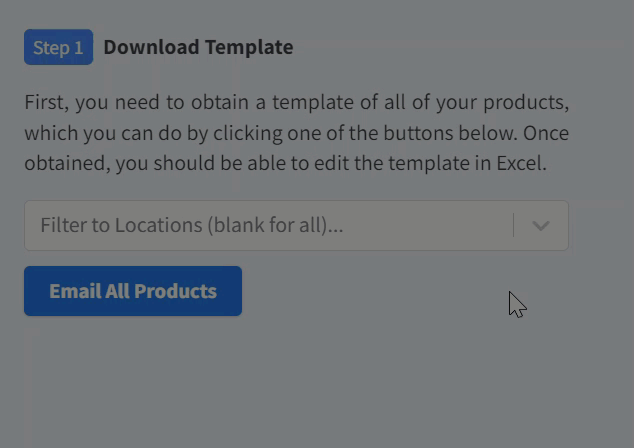The height and width of the screenshot is (448, 634).
Task: Click the Download Template heading
Action: click(198, 47)
